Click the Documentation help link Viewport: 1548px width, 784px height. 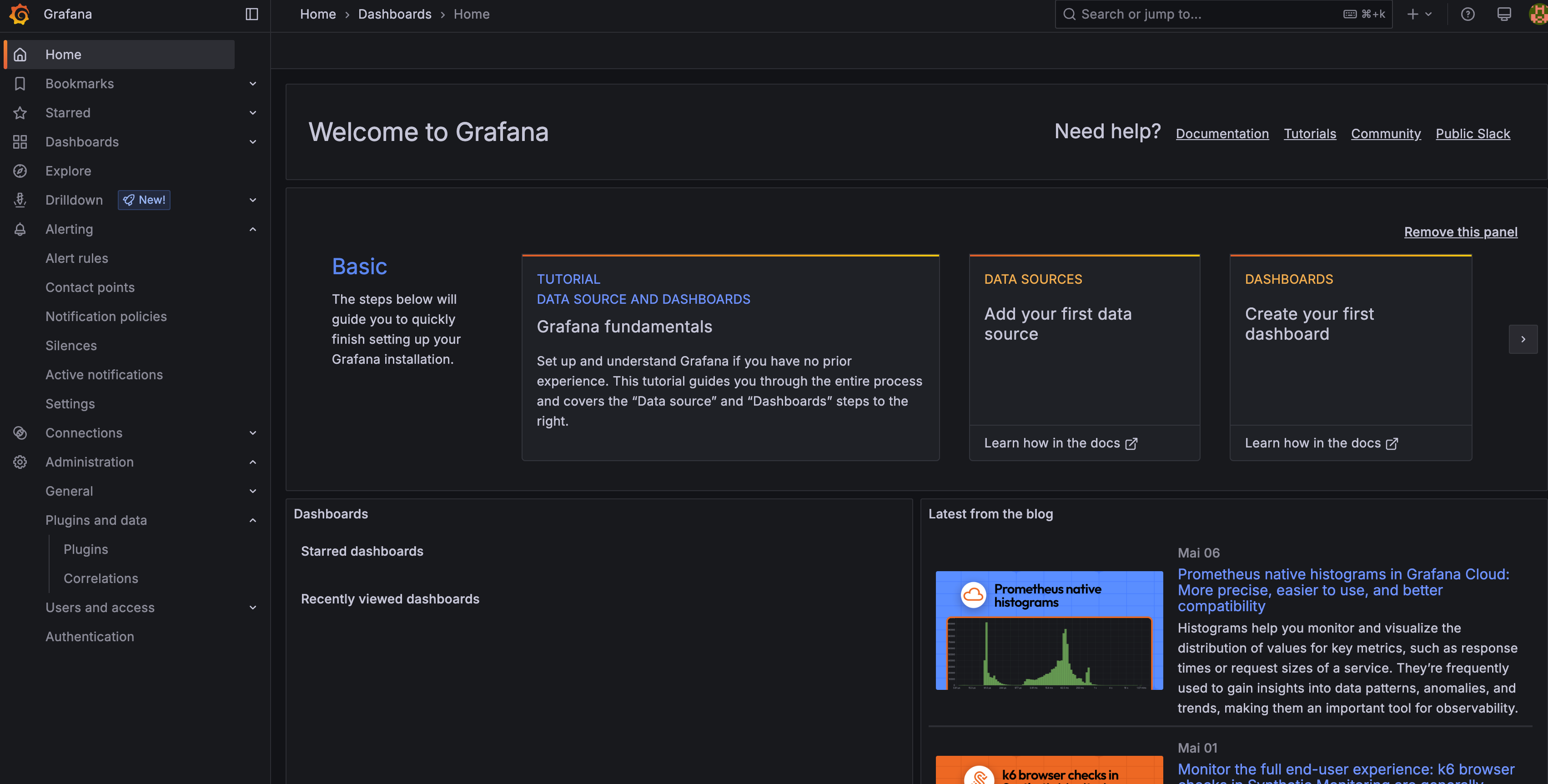coord(1221,133)
